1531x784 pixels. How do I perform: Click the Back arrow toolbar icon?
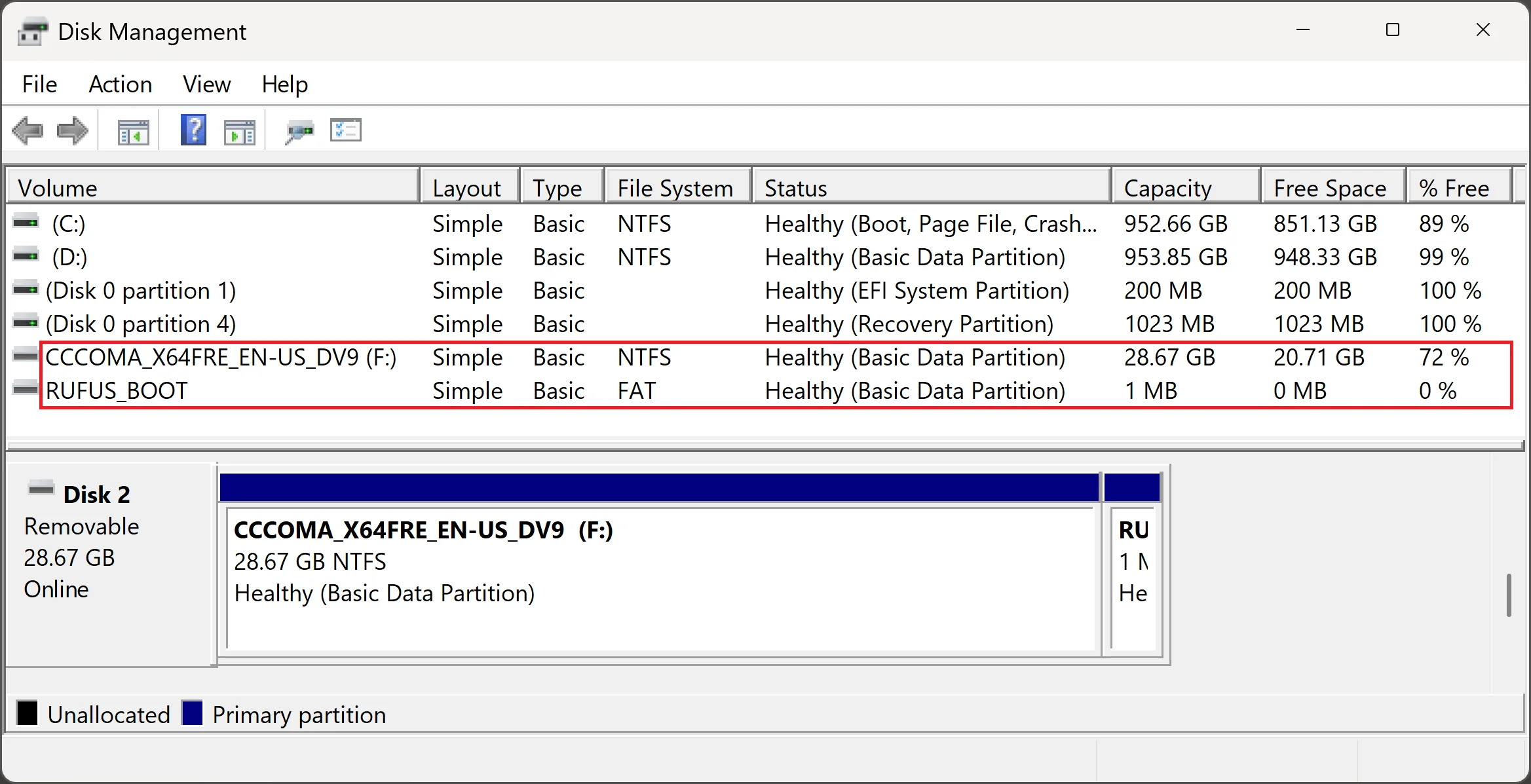coord(28,131)
